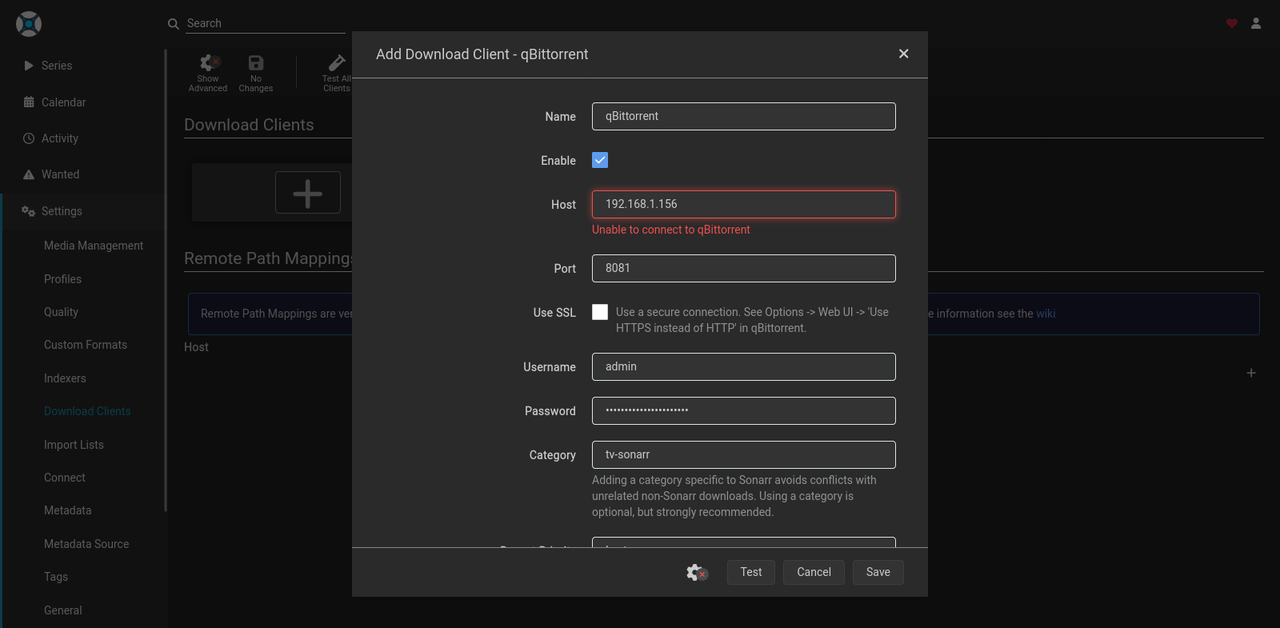Go to Connect settings
The image size is (1280, 628).
click(x=65, y=478)
